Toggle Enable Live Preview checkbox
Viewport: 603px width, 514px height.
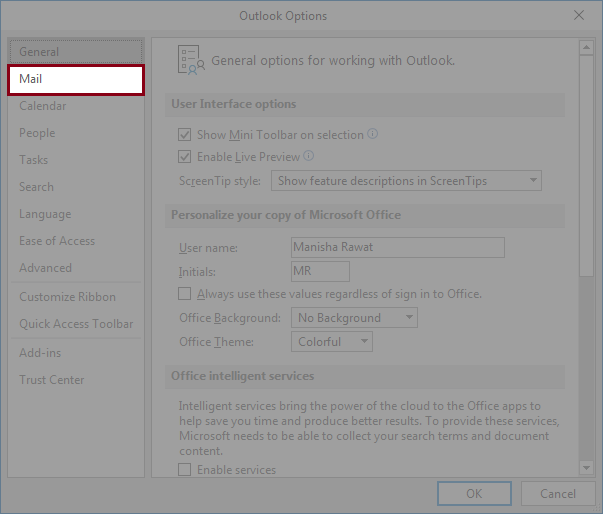click(x=185, y=157)
